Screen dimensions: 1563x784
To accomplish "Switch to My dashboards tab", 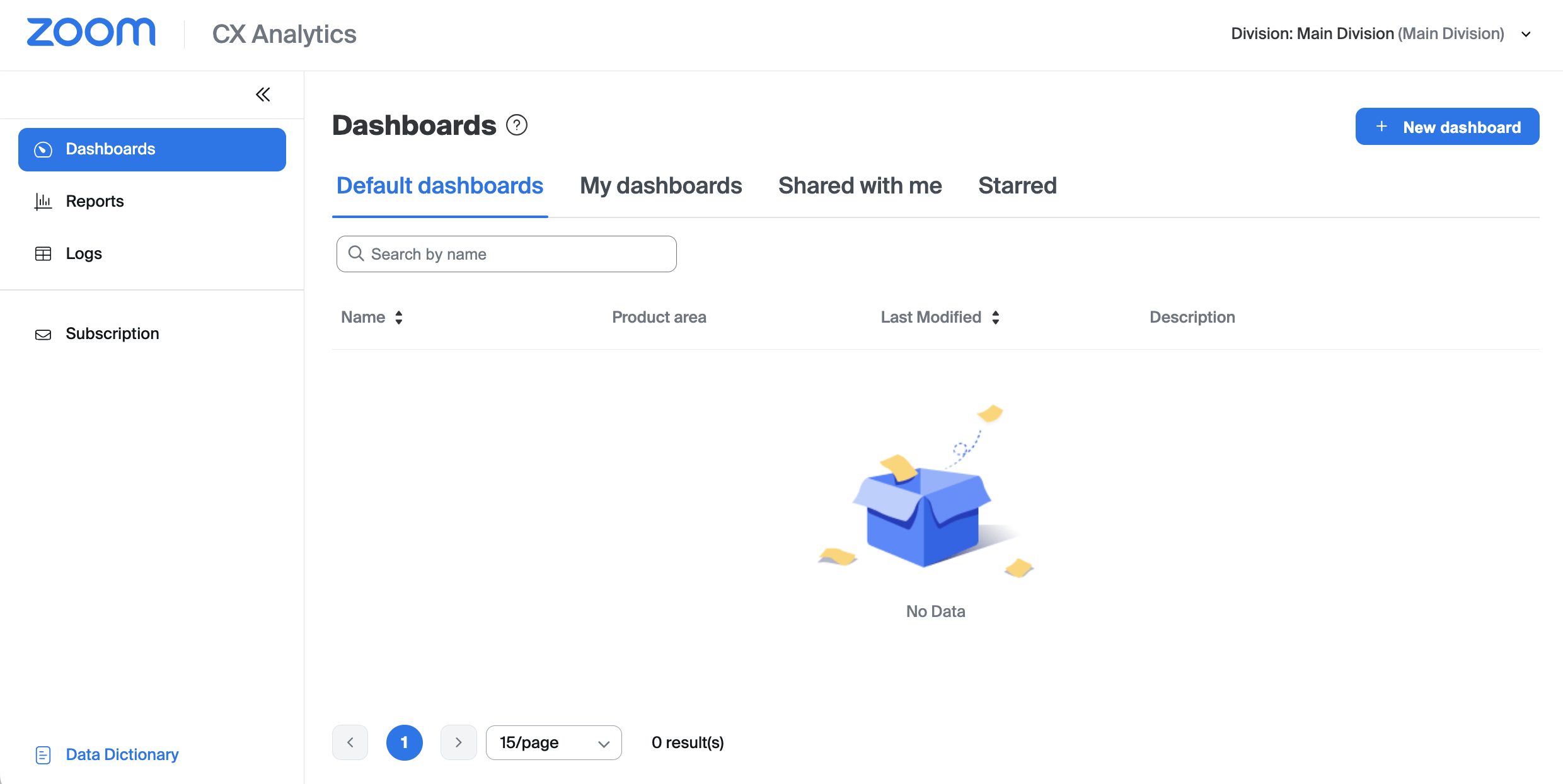I will (660, 185).
